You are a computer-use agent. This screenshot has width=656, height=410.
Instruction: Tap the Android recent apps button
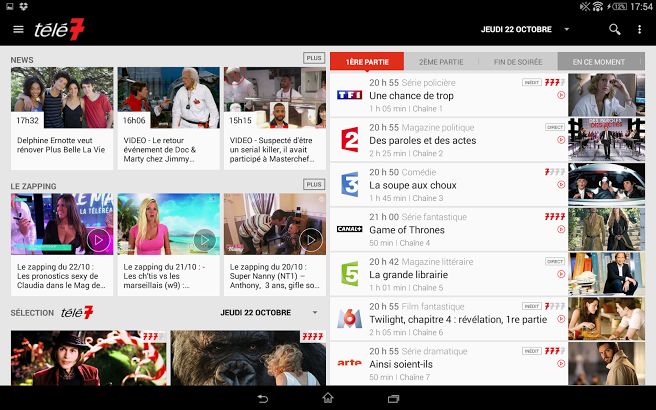393,398
